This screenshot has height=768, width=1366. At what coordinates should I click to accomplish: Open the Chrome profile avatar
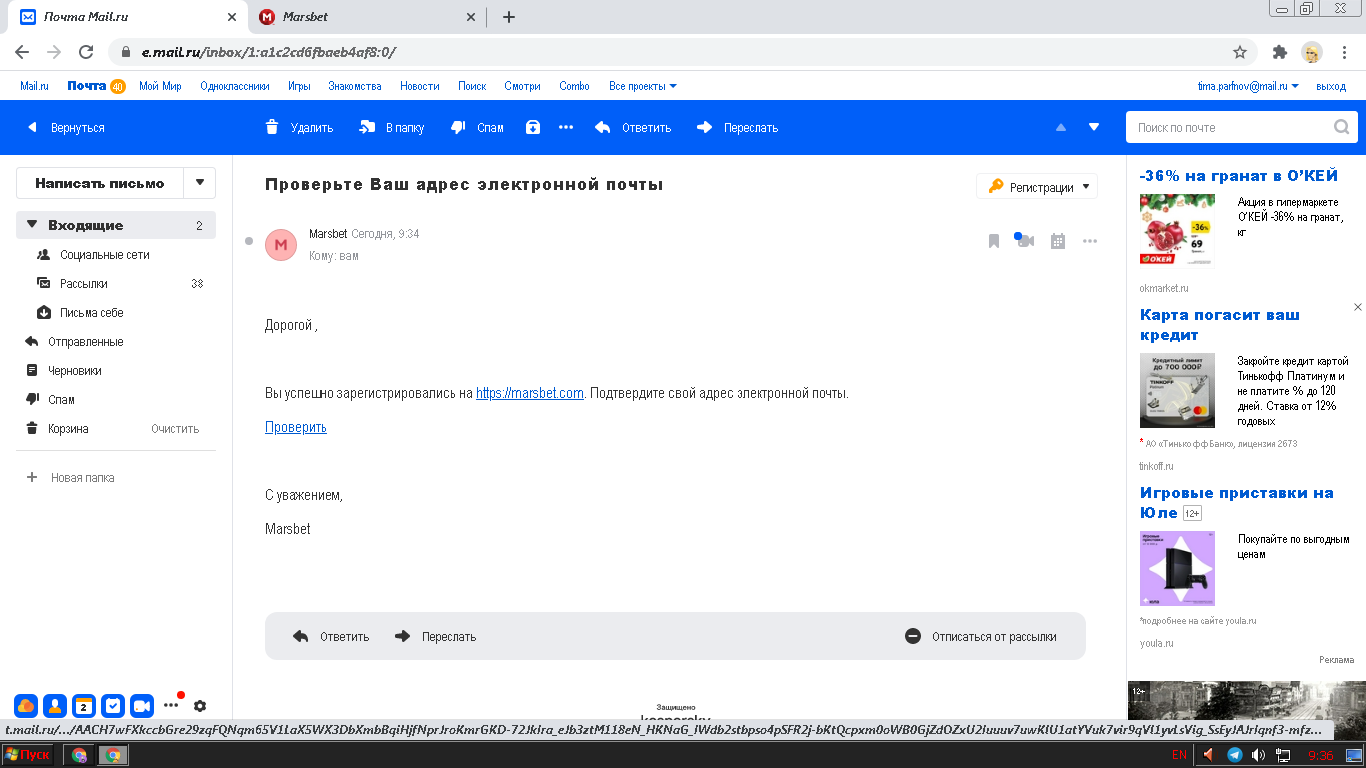(x=1312, y=52)
